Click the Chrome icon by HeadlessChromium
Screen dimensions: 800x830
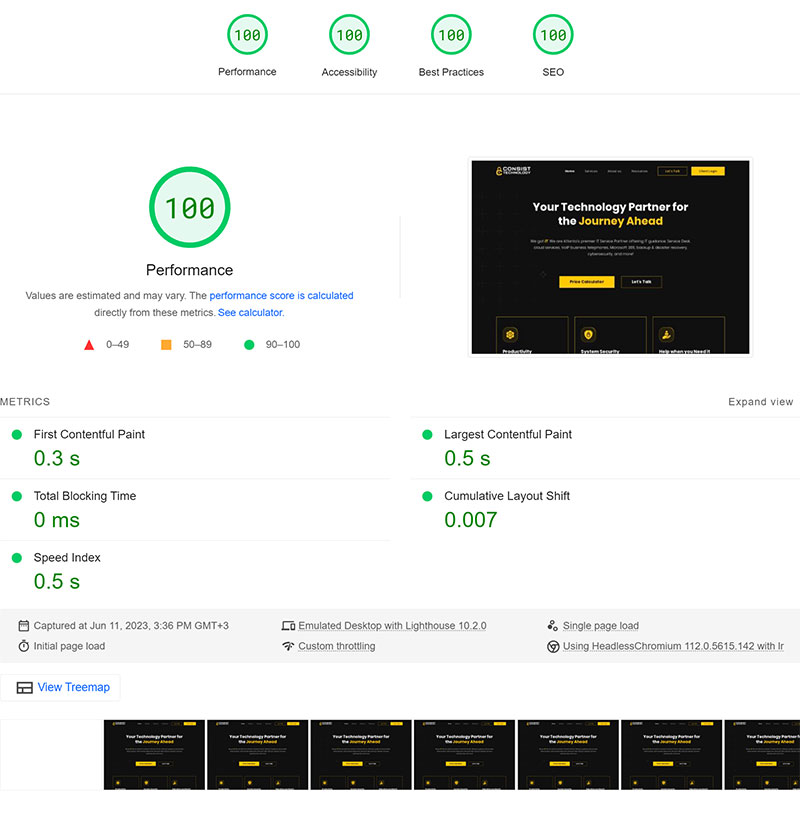click(x=553, y=646)
